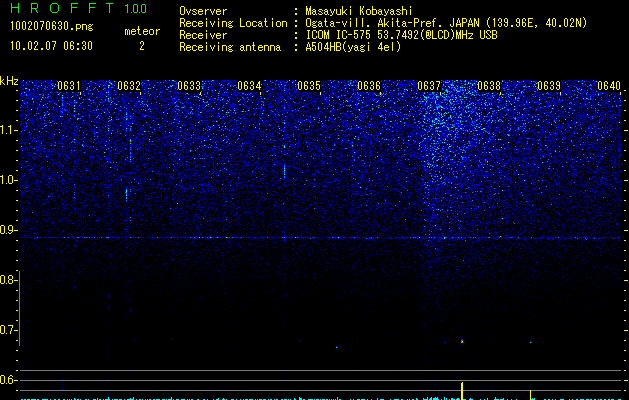Viewport: 629px width, 400px height.
Task: Click the 0632 time marker
Action: coord(129,86)
